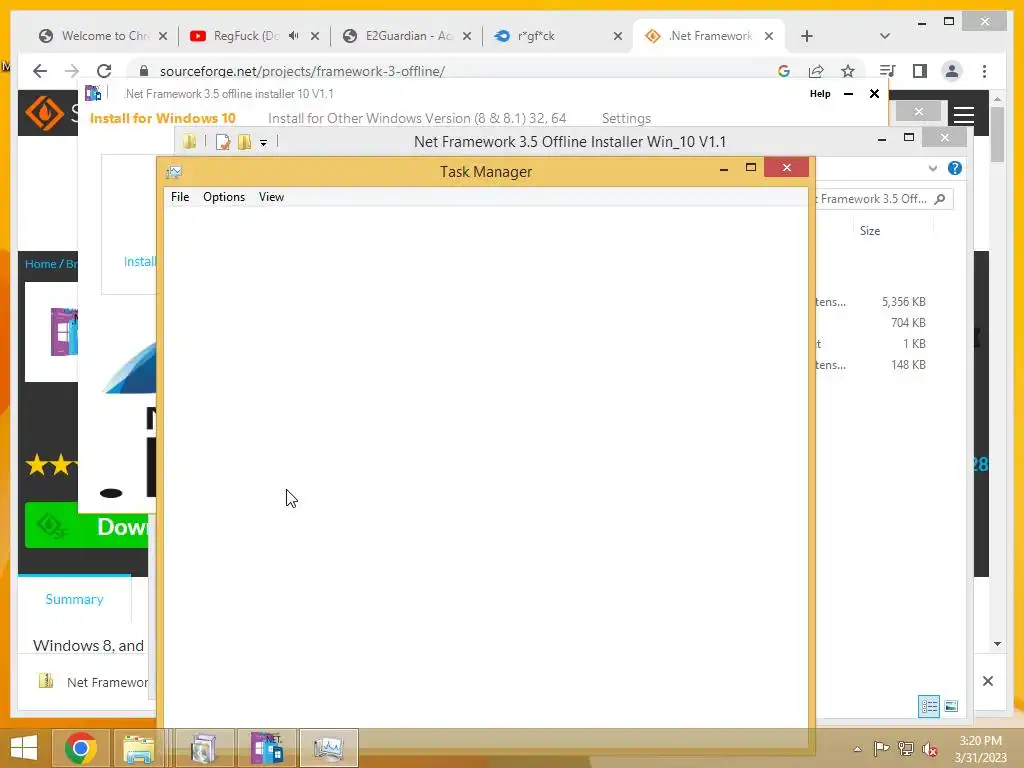Viewport: 1024px width, 768px height.
Task: Click the green Download button
Action: click(86, 526)
